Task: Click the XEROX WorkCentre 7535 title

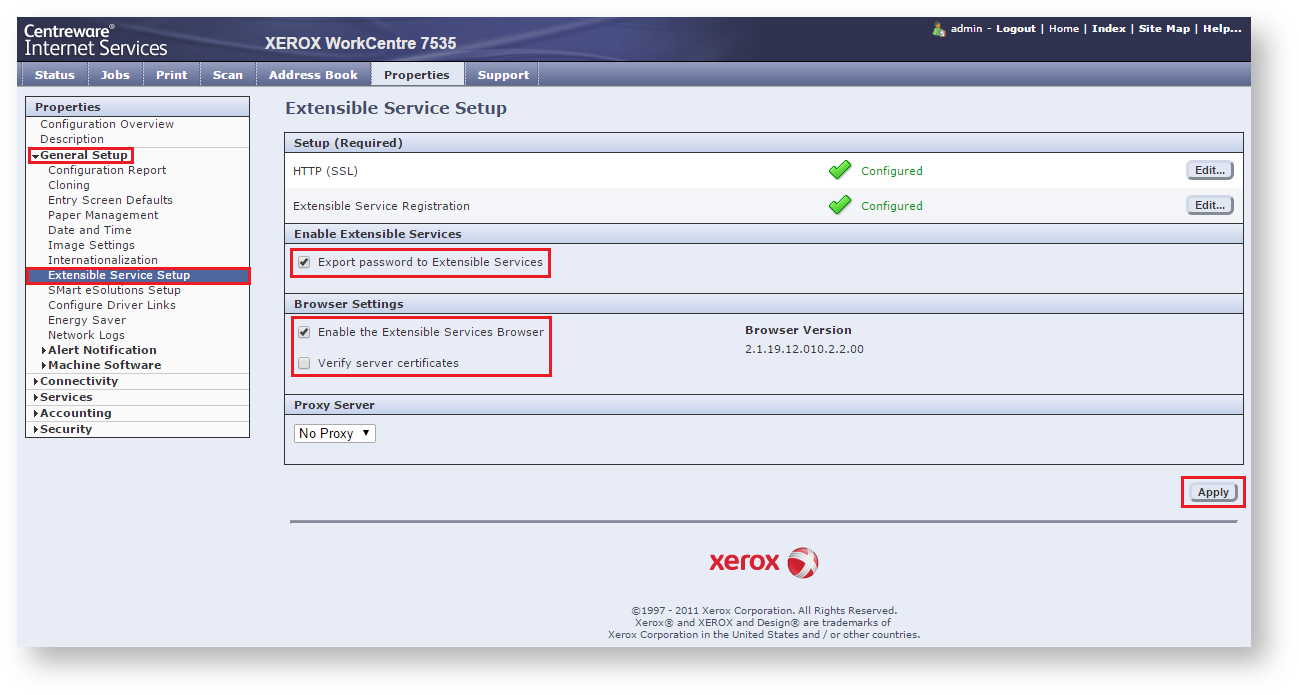Action: tap(361, 43)
